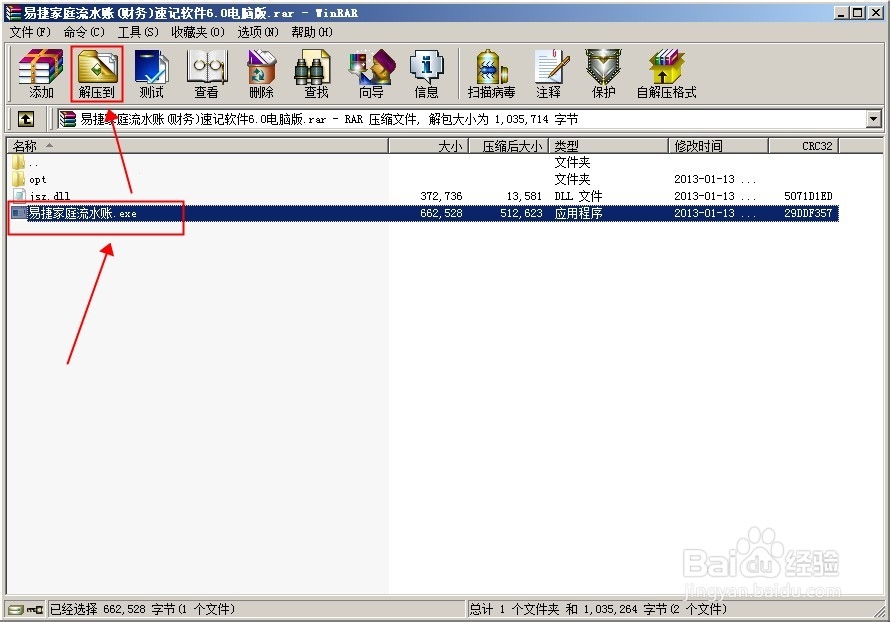Open the 向导 (Wizard) toolbar icon
Viewport: 890px width, 622px height.
(371, 74)
